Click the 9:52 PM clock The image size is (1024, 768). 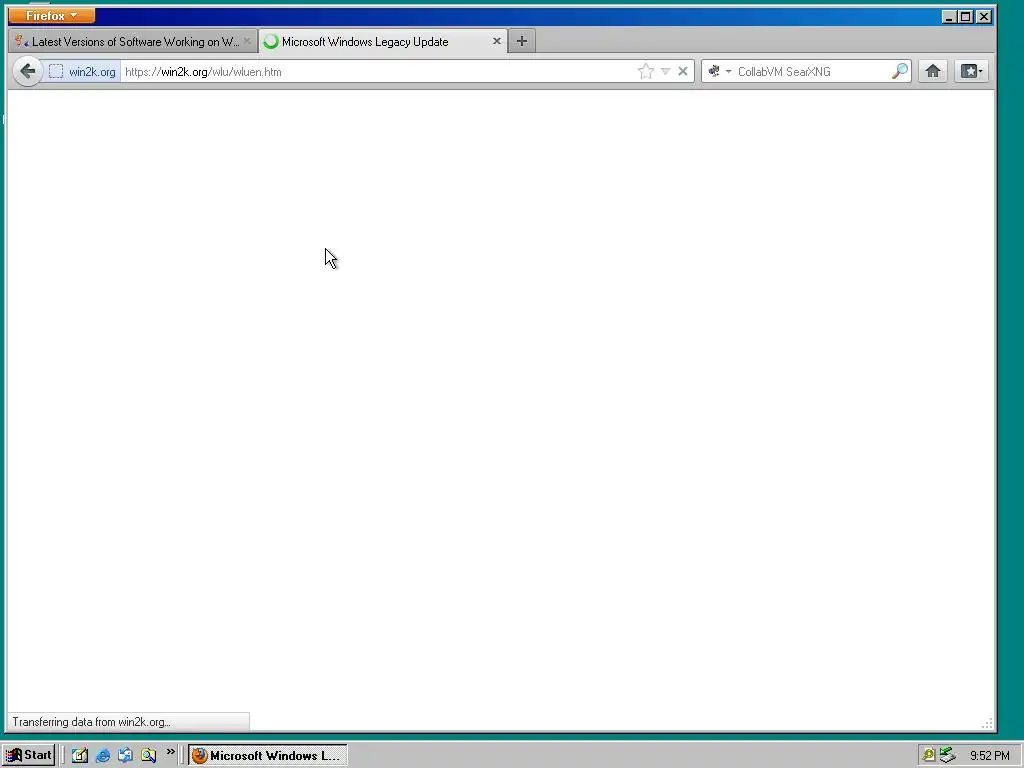coord(989,756)
